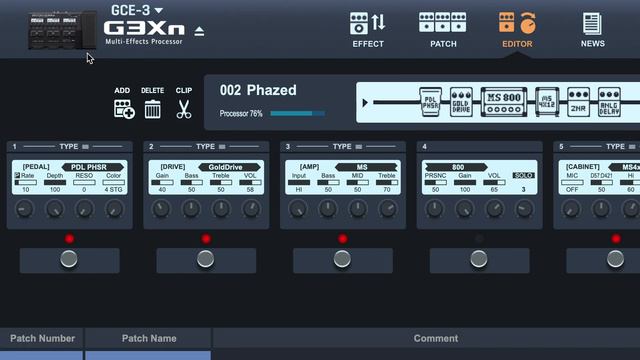640x360 pixels.
Task: Click the eject device icon
Action: tap(199, 31)
